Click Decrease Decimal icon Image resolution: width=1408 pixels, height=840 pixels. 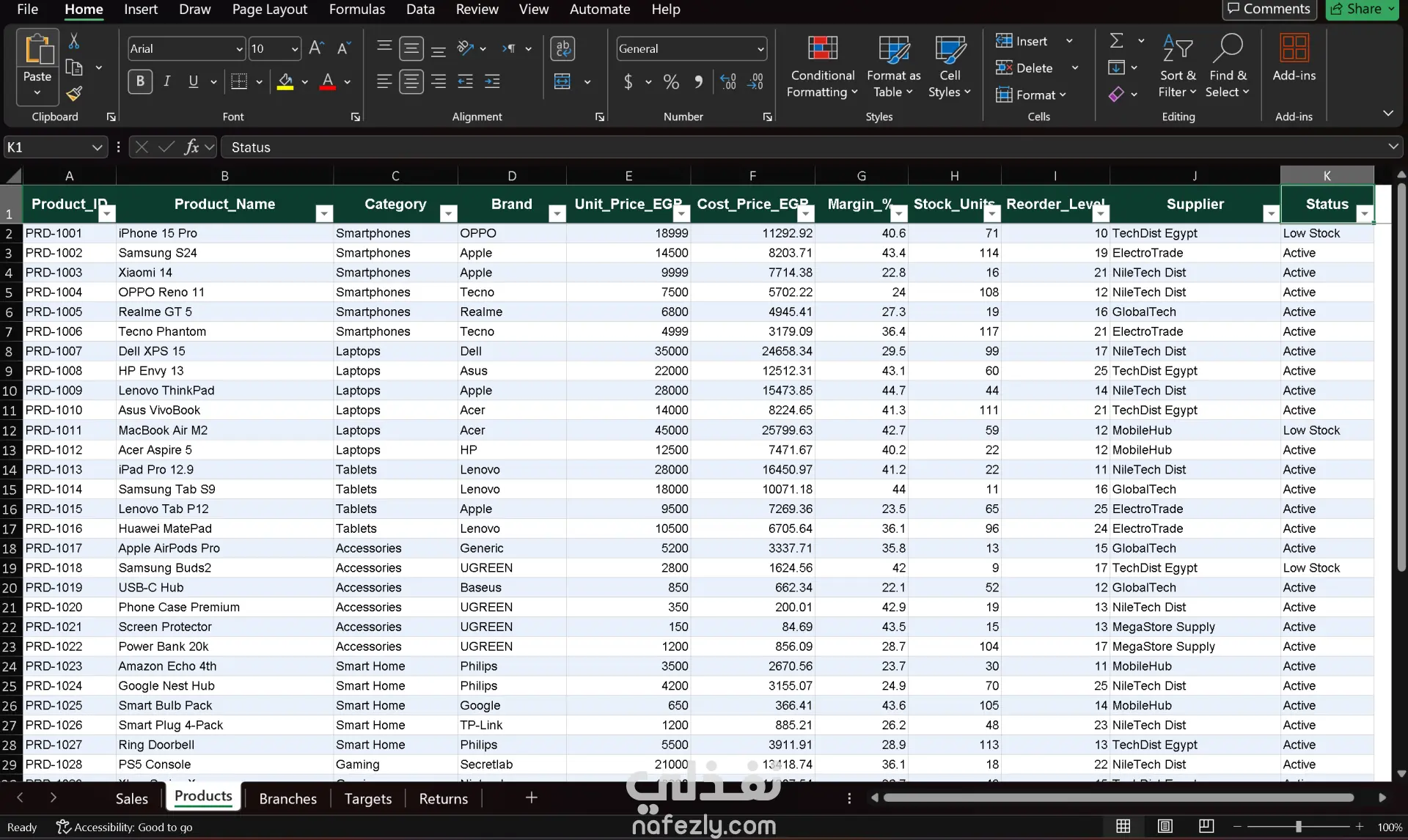point(755,81)
